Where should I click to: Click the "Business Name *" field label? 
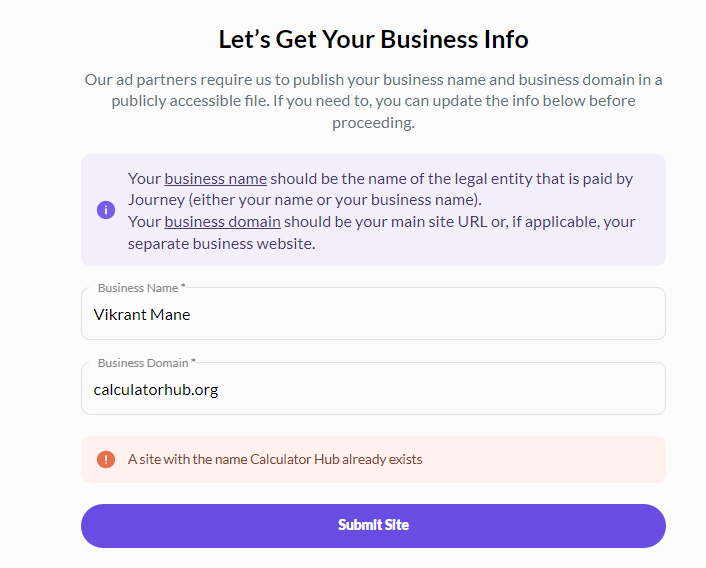click(141, 288)
